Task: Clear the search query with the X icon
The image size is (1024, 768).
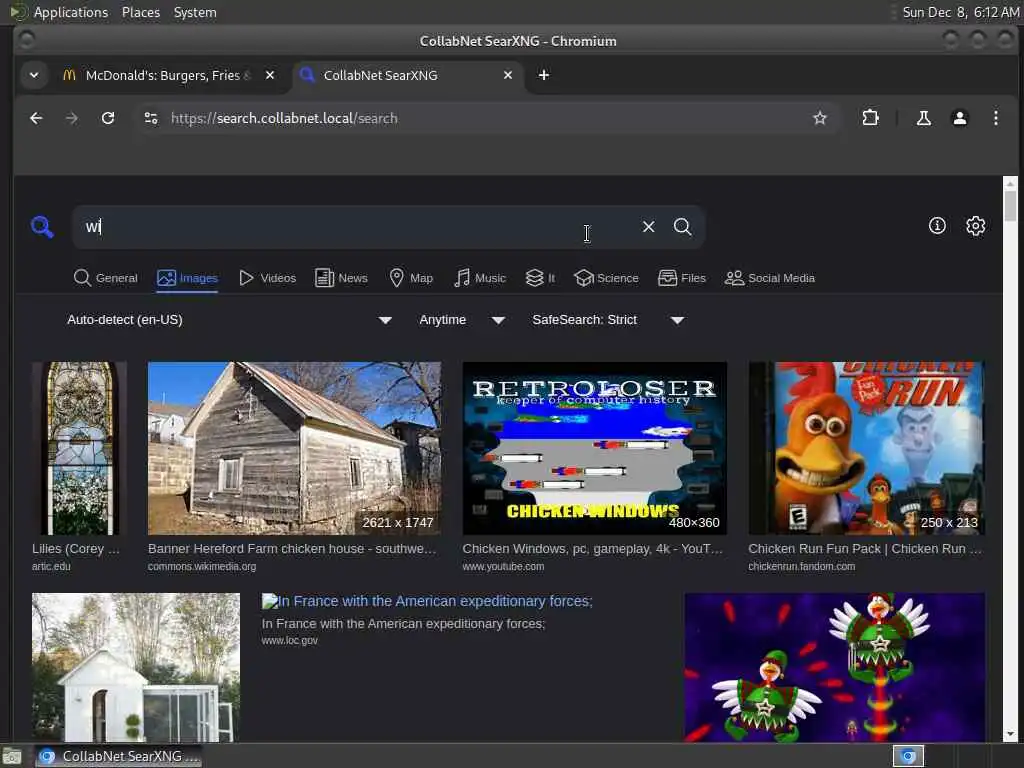Action: click(x=648, y=227)
